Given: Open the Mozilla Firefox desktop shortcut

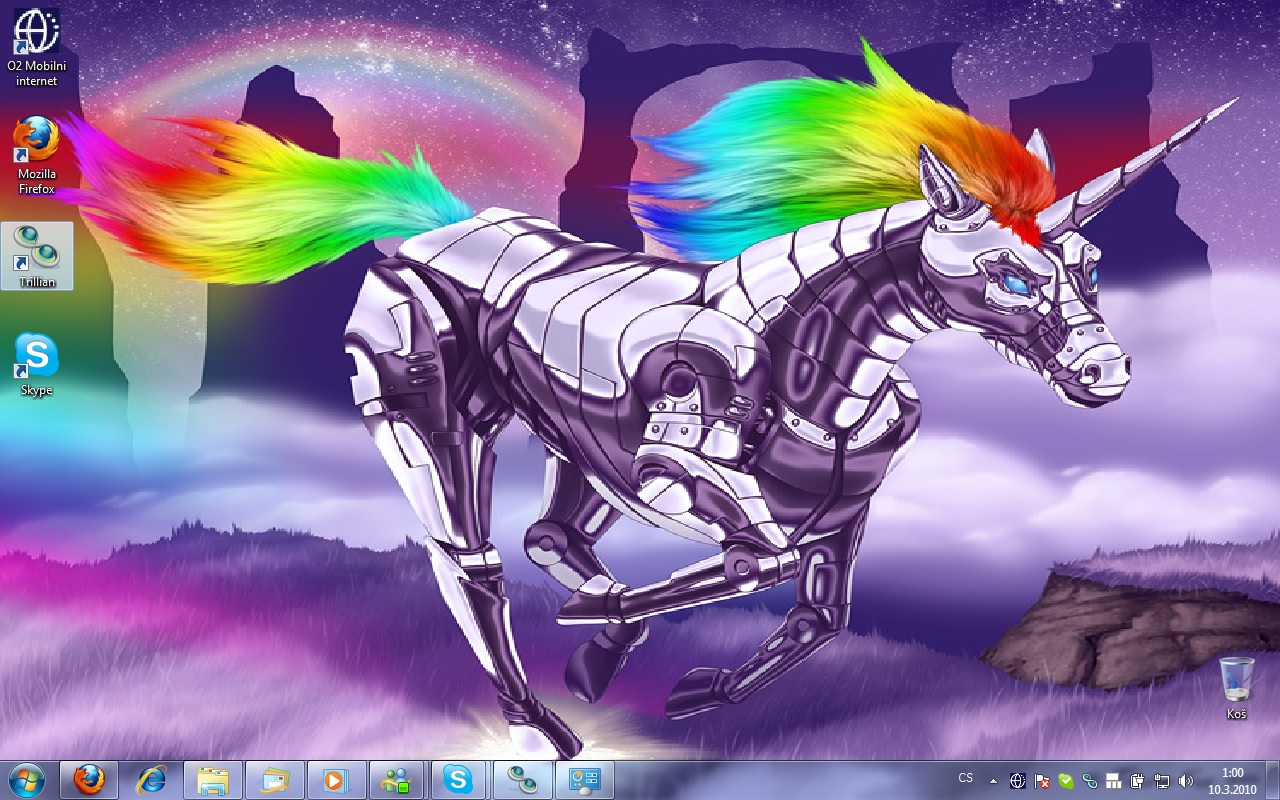Looking at the screenshot, I should [x=37, y=155].
